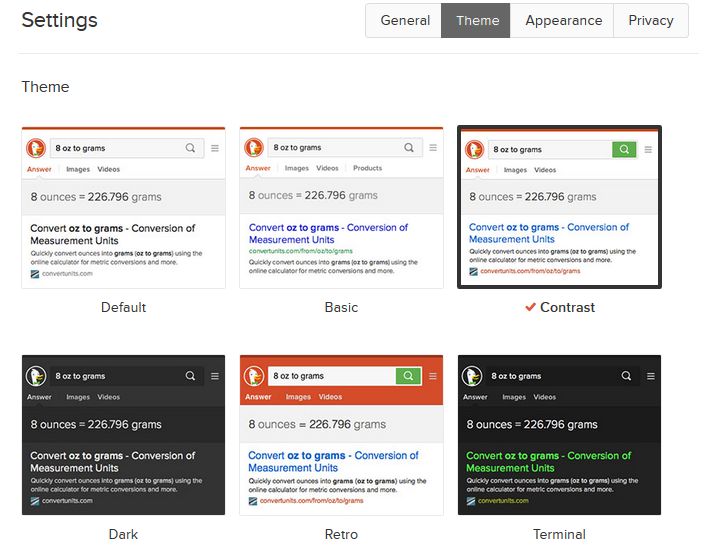Select the Default theme label
709x543 pixels.
(x=123, y=307)
